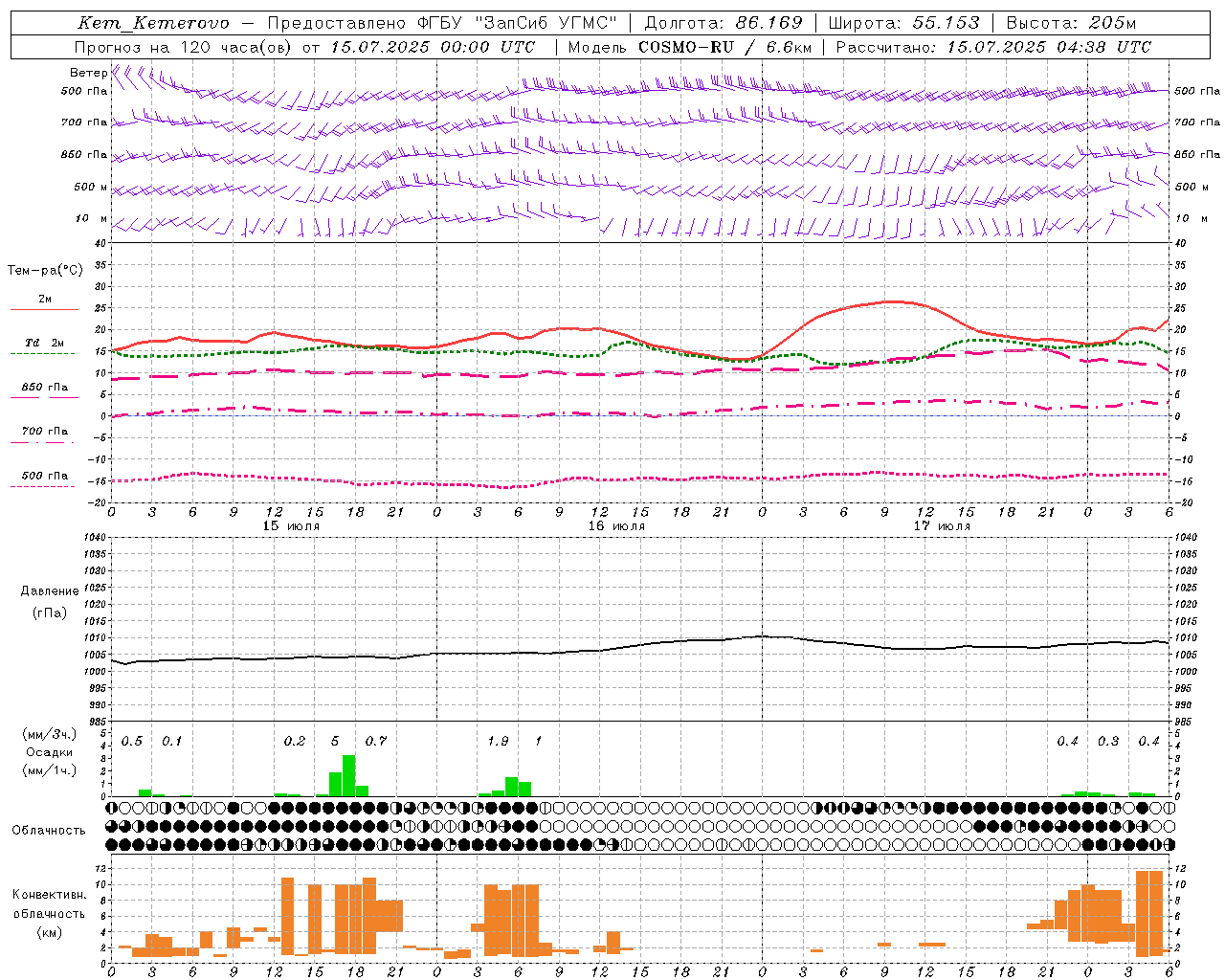This screenshot has width=1225, height=980.
Task: Click the Облачность cloud cover label
Action: point(49,830)
